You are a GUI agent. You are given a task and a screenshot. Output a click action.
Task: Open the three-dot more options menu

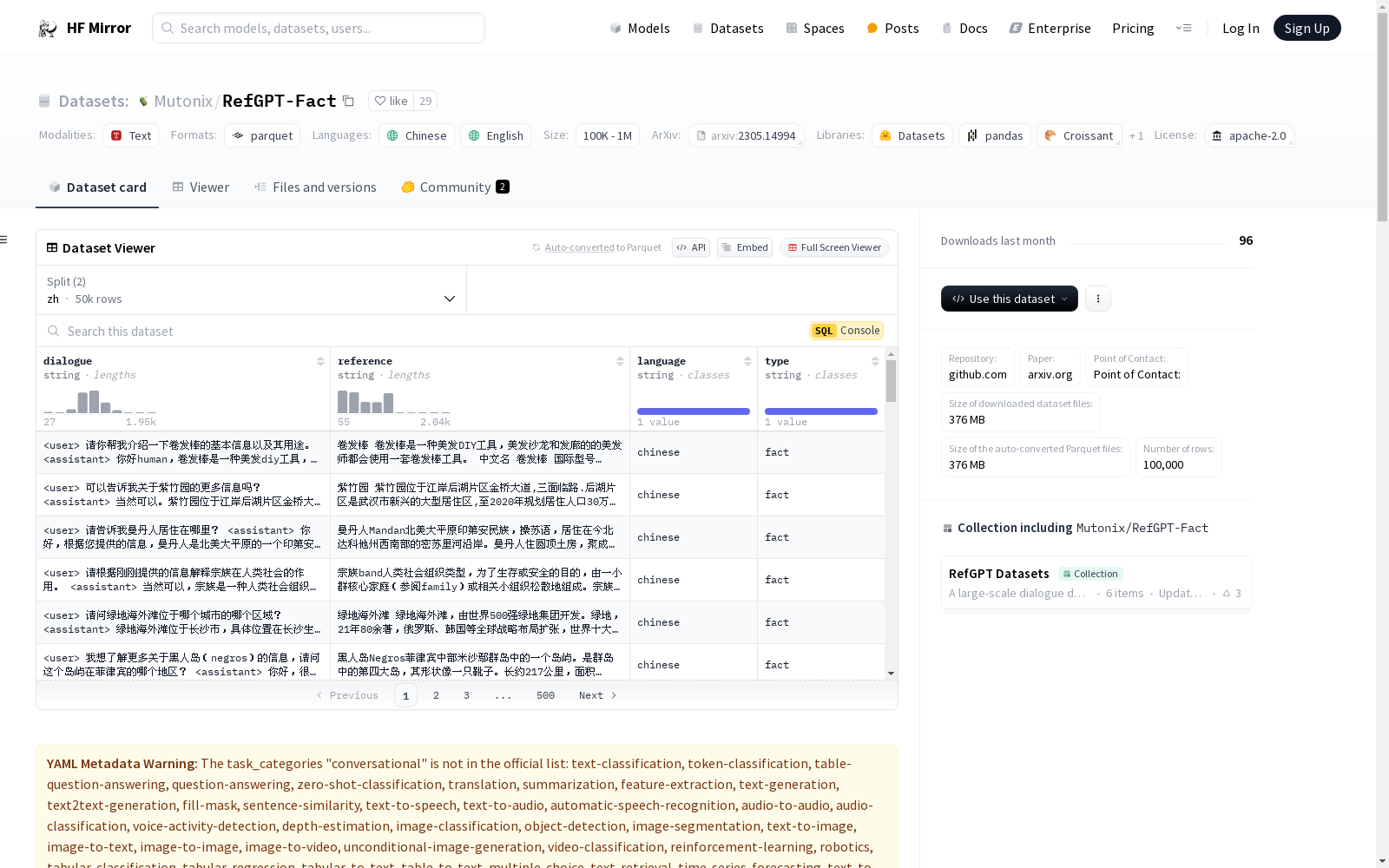pyautogui.click(x=1097, y=299)
